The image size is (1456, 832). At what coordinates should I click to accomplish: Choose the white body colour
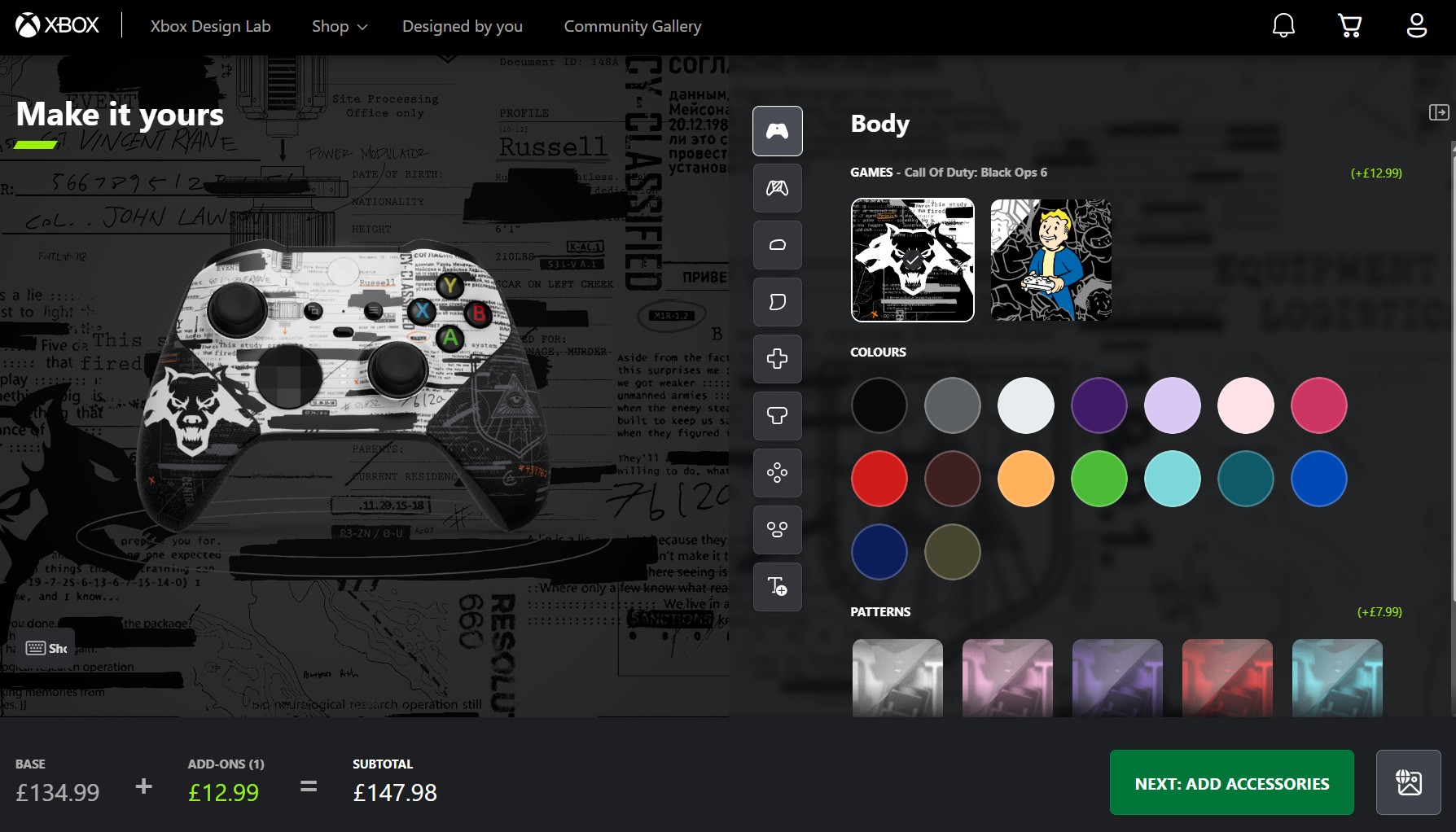click(1026, 405)
